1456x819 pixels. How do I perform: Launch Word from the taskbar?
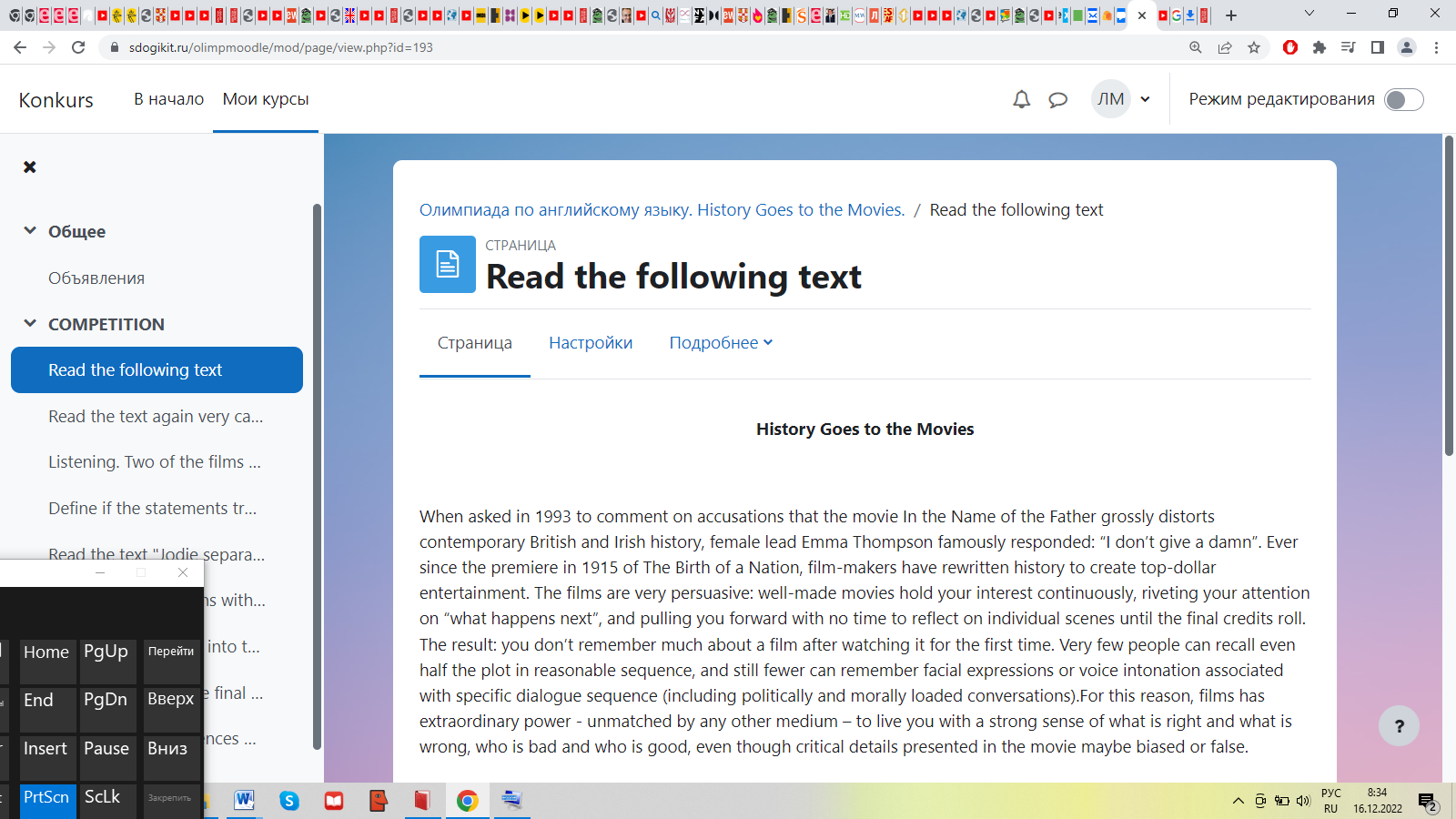[x=244, y=801]
